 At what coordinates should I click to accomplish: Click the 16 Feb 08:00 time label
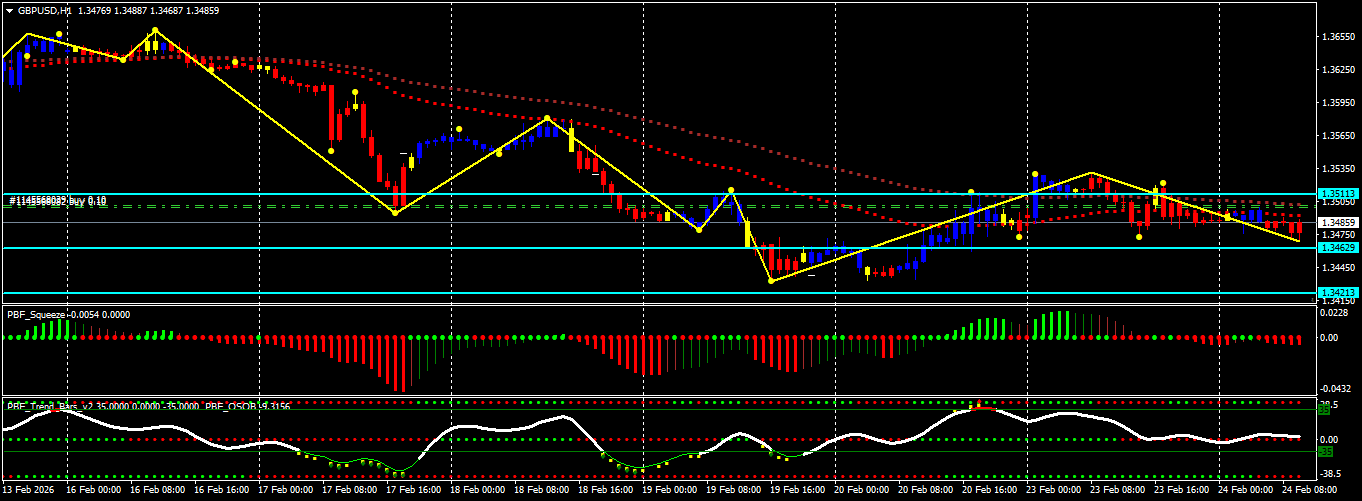click(x=156, y=491)
